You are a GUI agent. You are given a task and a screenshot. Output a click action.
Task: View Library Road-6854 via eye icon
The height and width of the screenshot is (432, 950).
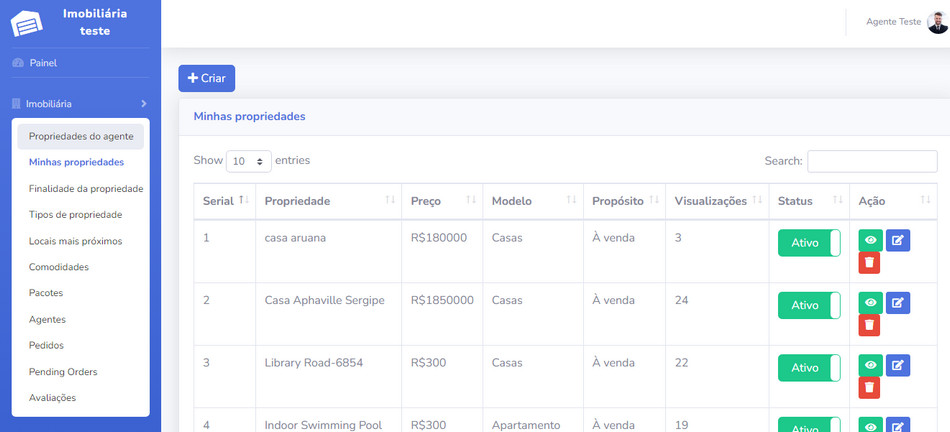coord(871,365)
